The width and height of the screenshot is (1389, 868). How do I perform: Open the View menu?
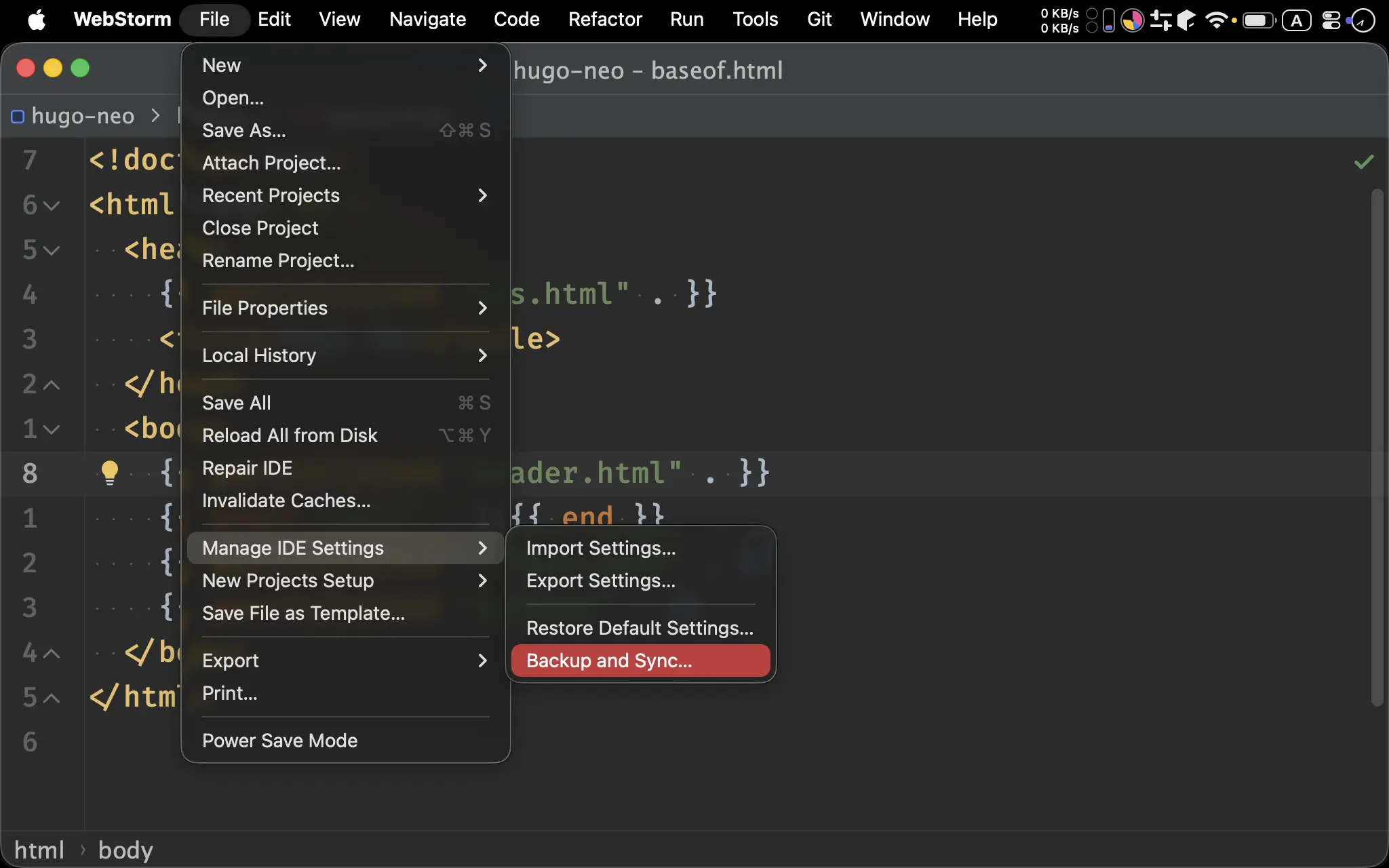(x=340, y=20)
